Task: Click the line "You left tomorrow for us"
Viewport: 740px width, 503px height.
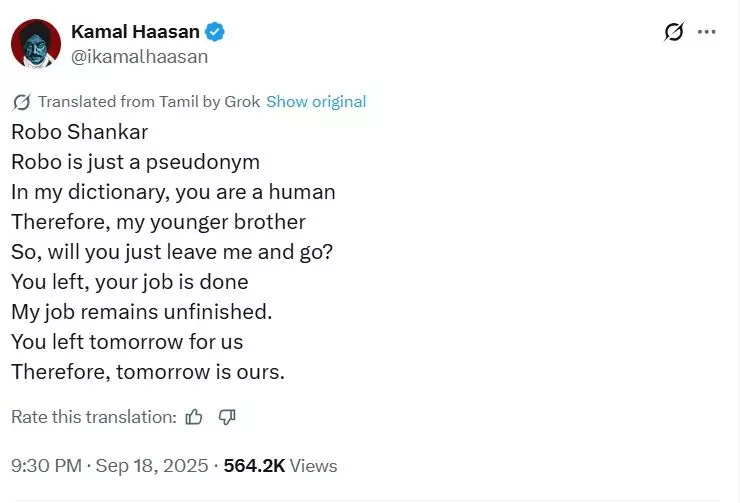Action: pyautogui.click(x=127, y=342)
